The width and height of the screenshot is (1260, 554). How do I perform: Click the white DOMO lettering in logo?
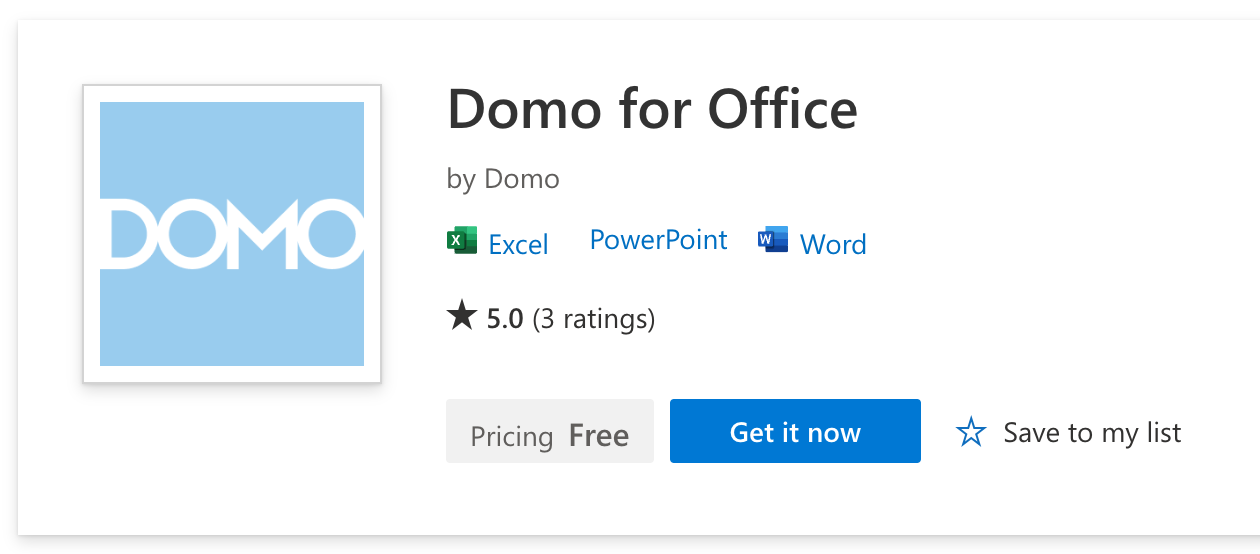(x=232, y=235)
